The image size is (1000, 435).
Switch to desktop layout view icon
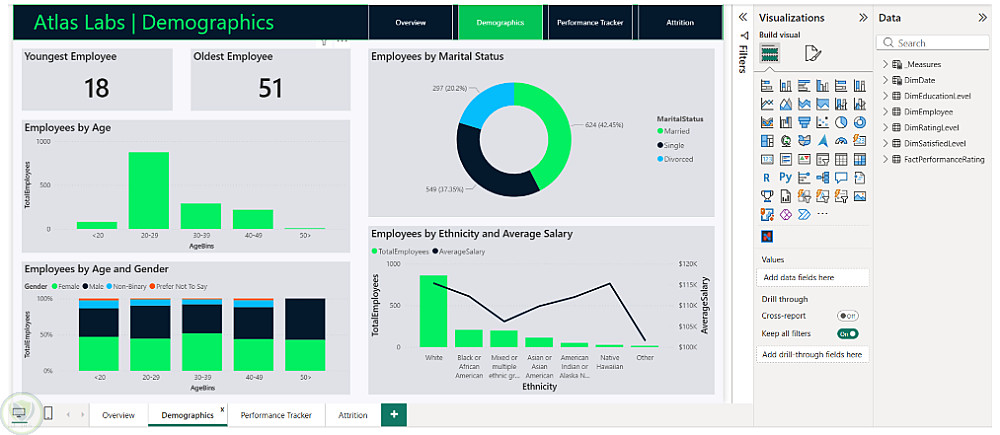[20, 414]
